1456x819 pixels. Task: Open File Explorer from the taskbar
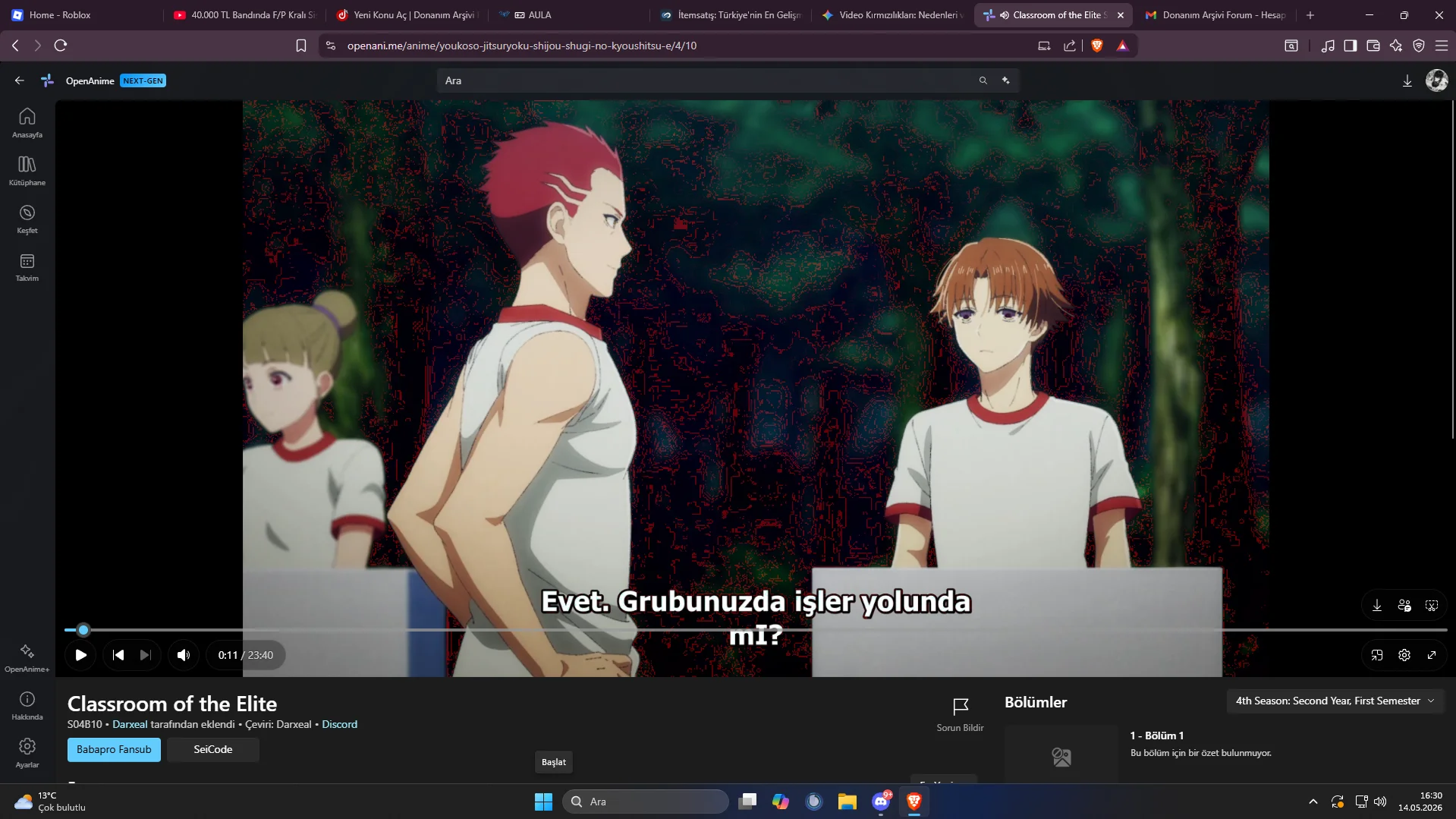point(847,802)
